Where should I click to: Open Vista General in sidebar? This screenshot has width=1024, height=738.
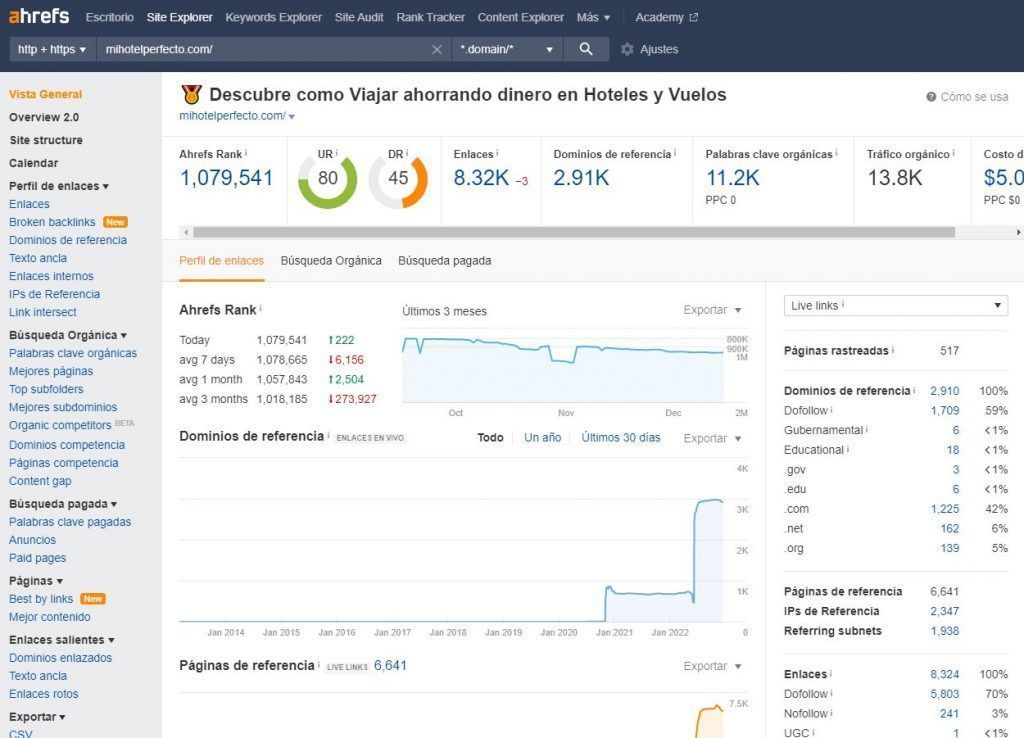(46, 94)
